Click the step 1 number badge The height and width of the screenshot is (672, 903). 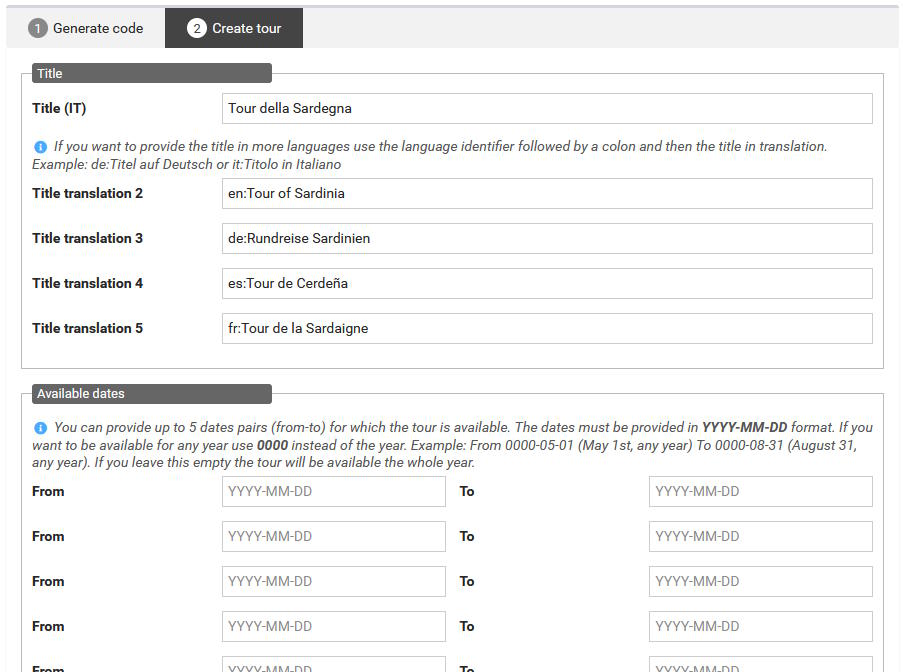(38, 29)
